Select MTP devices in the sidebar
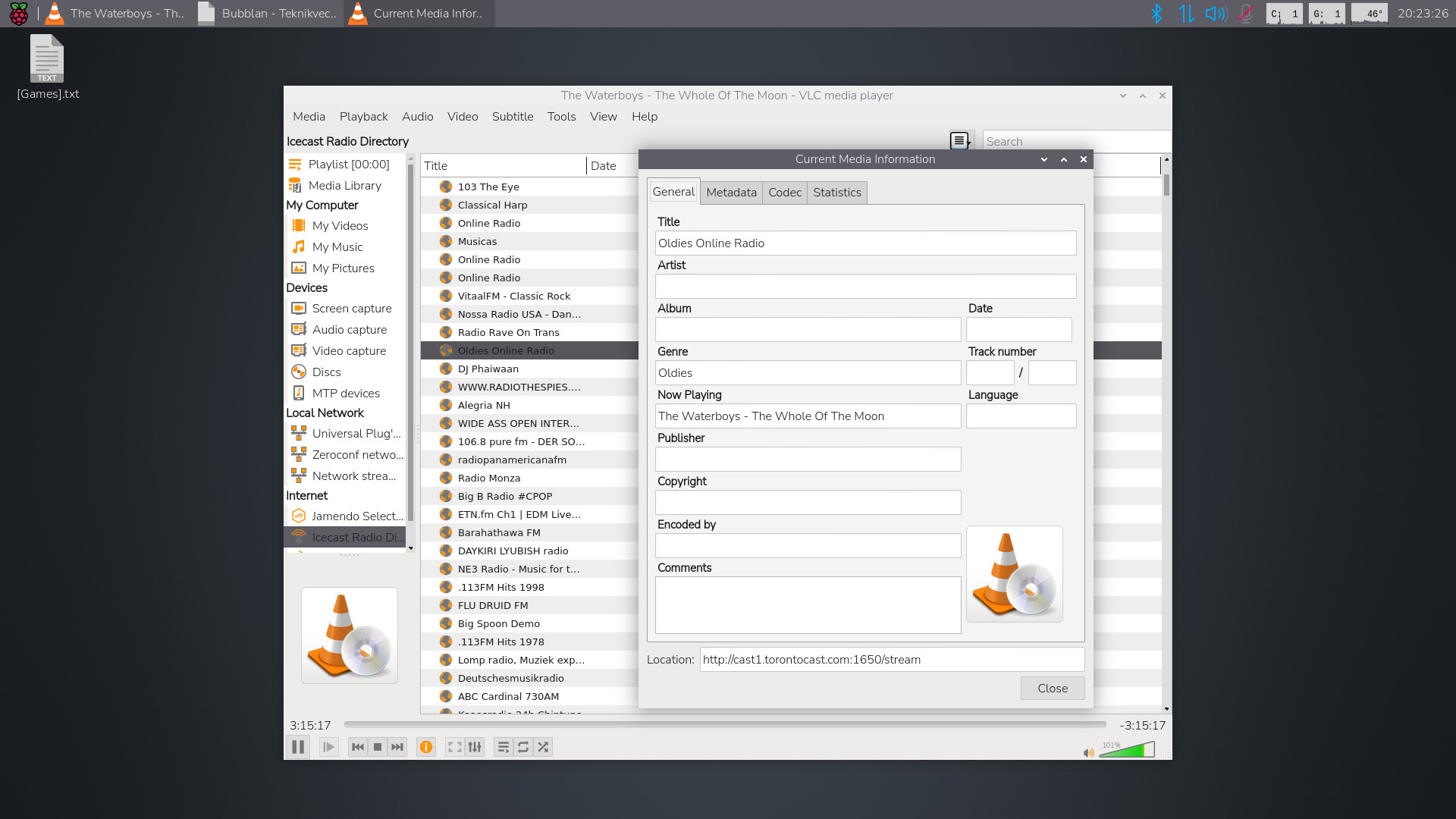Image resolution: width=1456 pixels, height=819 pixels. [x=345, y=394]
